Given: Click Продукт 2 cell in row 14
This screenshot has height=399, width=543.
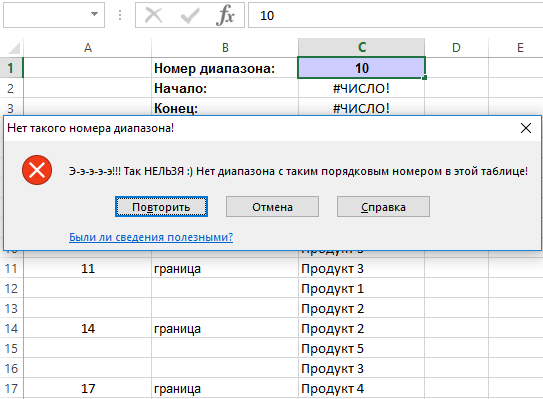Looking at the screenshot, I should pos(362,328).
